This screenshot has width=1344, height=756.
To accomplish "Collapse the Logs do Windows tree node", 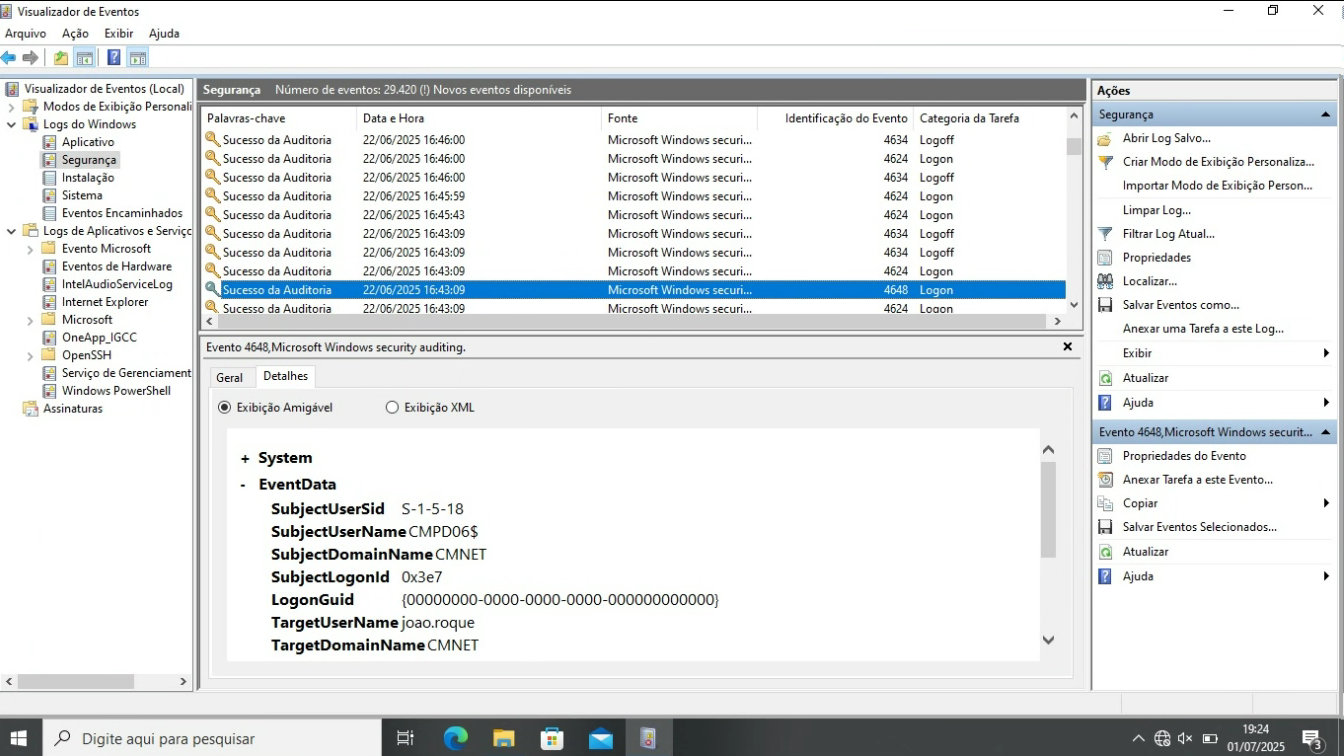I will click(11, 125).
